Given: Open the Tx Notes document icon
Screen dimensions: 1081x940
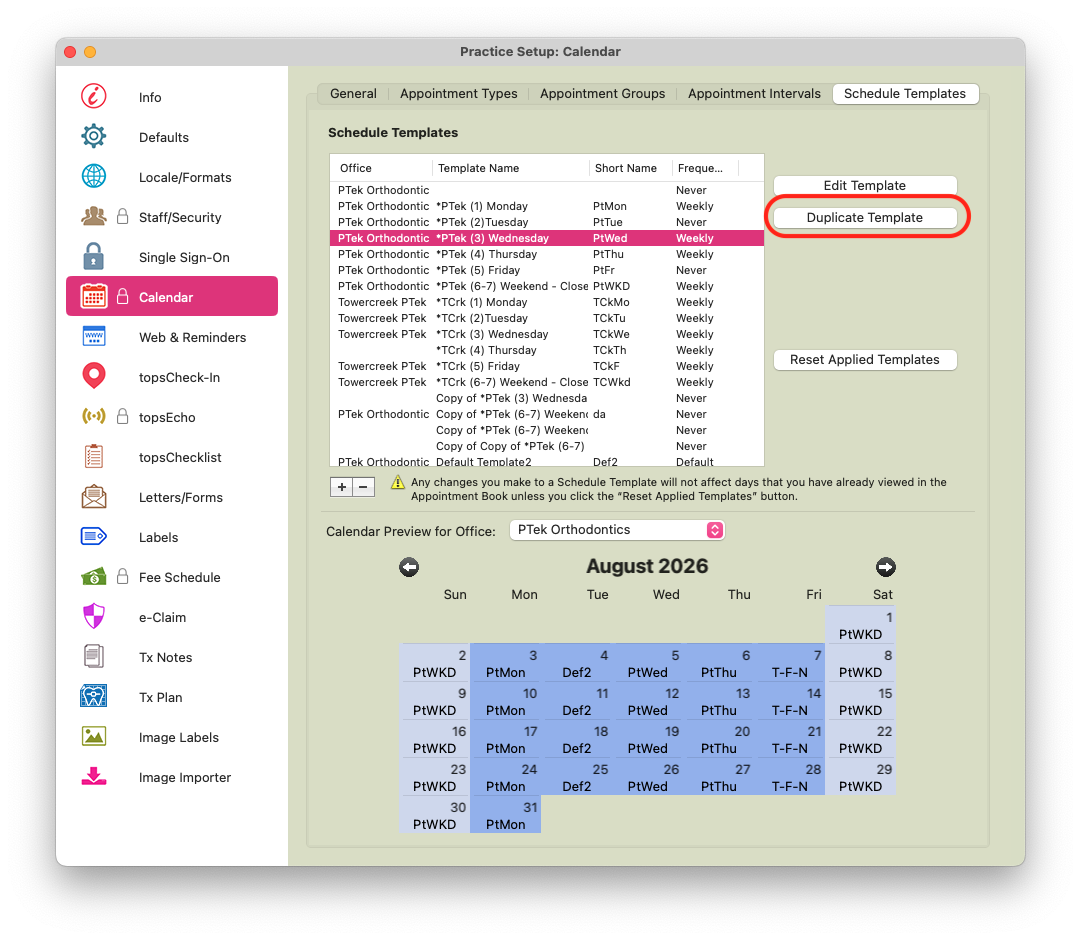Looking at the screenshot, I should pyautogui.click(x=94, y=657).
